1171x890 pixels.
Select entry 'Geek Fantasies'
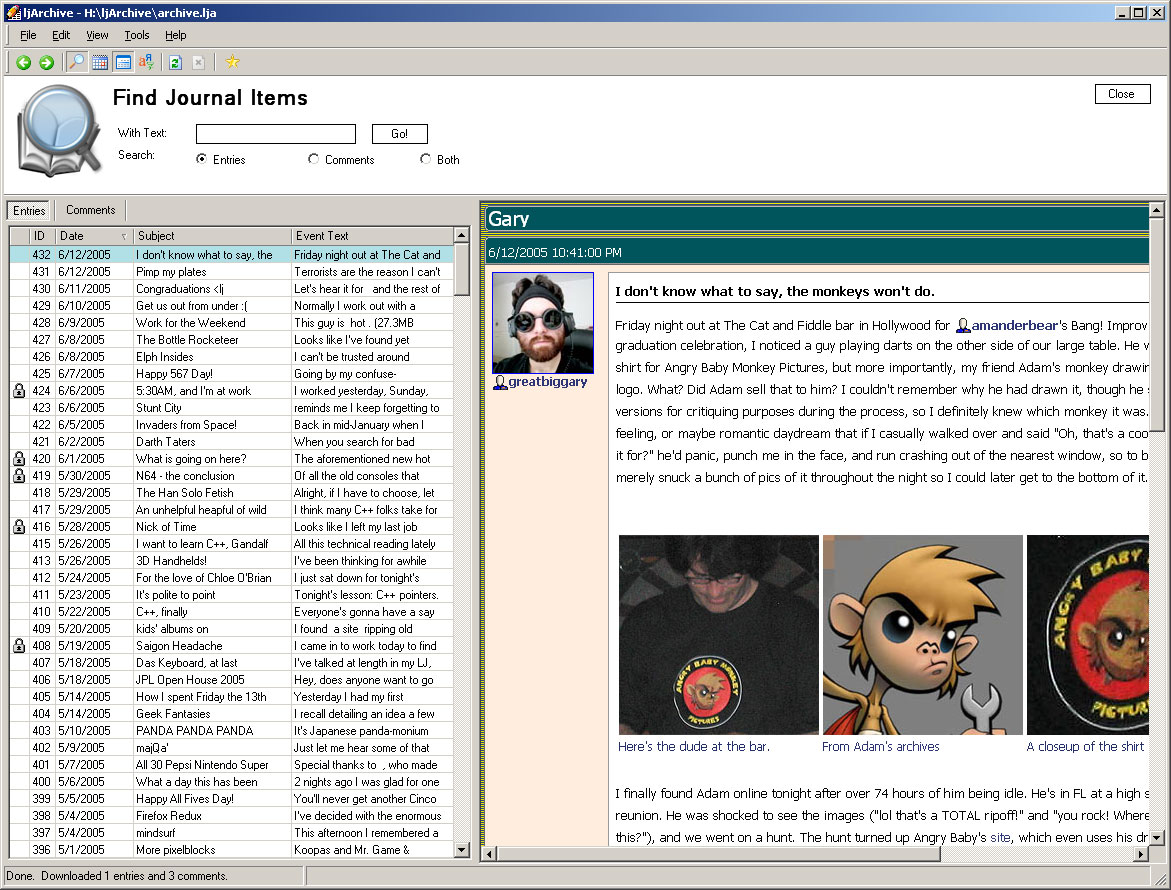click(x=232, y=714)
